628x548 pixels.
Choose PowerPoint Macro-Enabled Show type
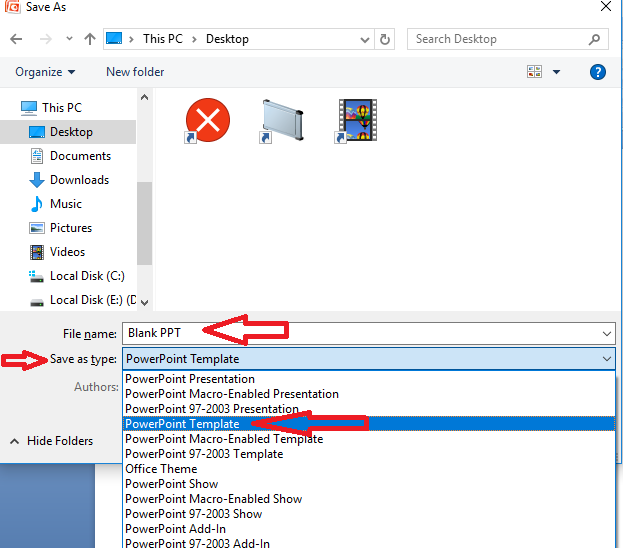point(368,499)
